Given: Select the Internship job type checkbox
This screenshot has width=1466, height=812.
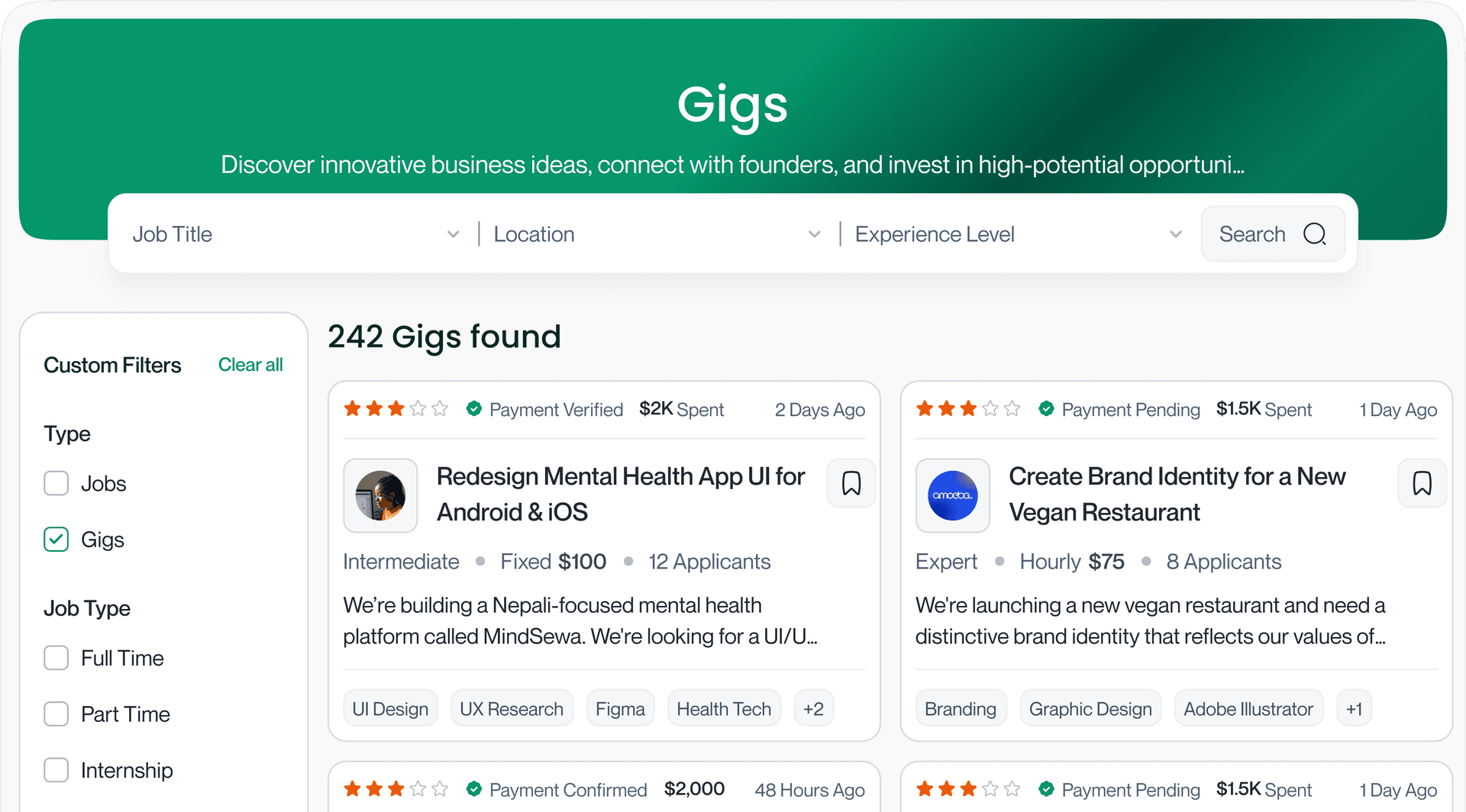Looking at the screenshot, I should coord(57,770).
